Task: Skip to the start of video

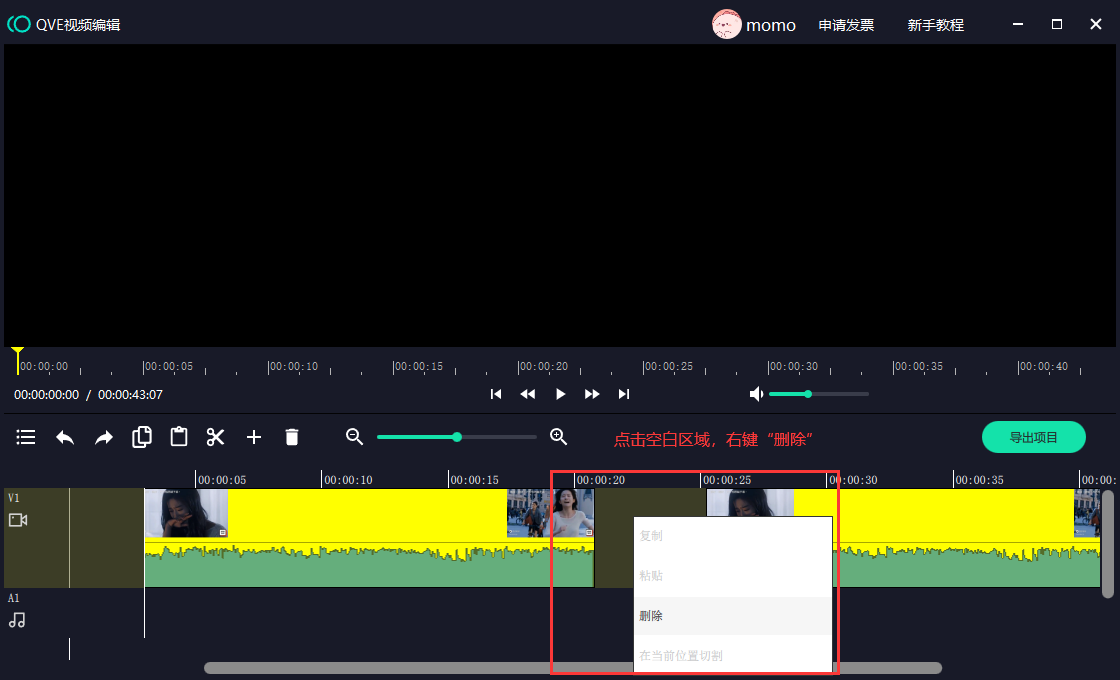Action: [x=496, y=394]
